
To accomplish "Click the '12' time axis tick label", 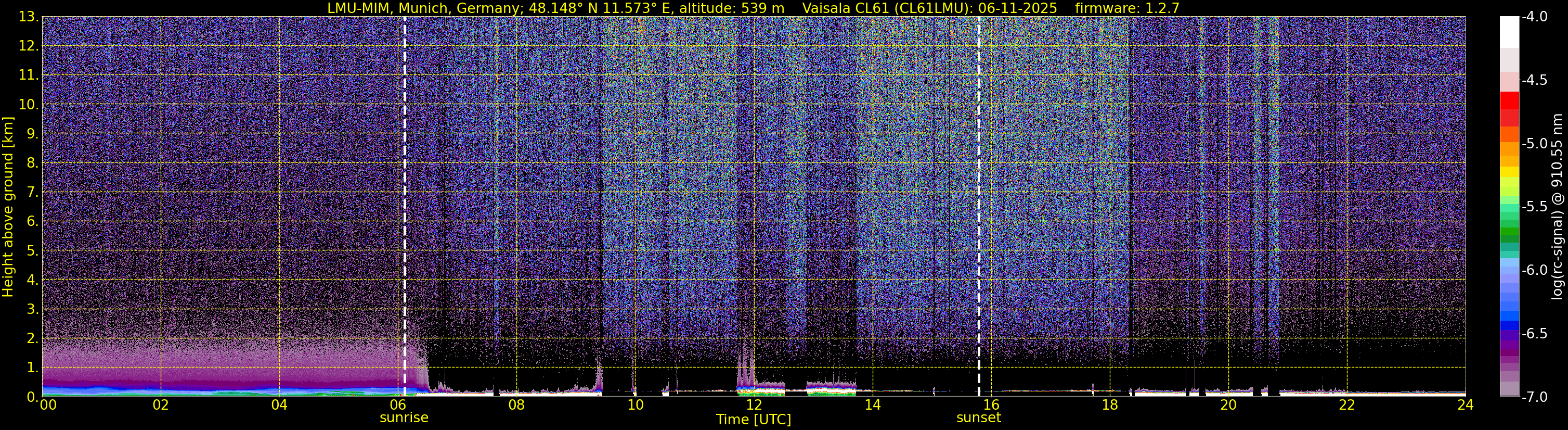I will [x=754, y=405].
